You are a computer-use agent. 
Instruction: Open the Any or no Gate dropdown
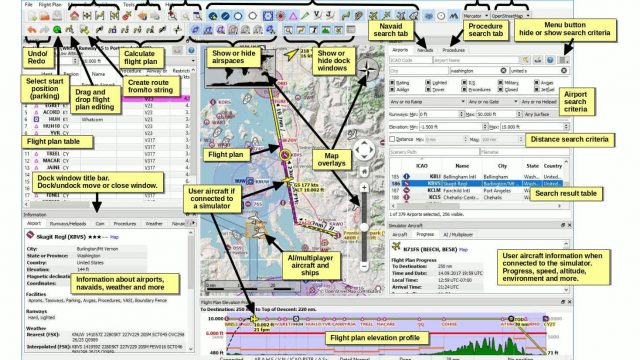click(492, 102)
